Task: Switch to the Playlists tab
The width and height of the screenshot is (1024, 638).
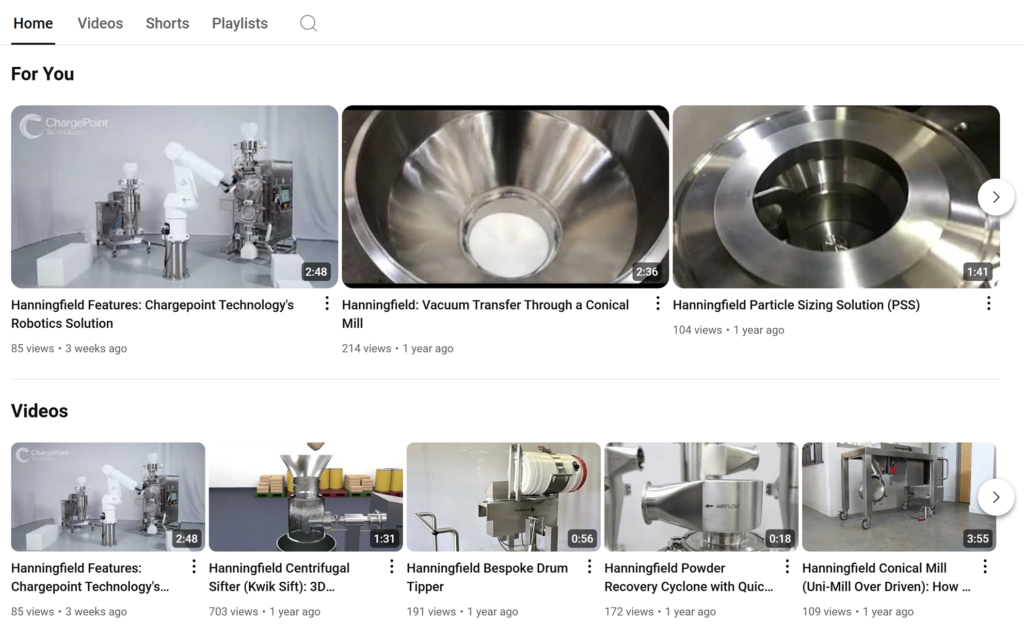Action: (x=240, y=24)
